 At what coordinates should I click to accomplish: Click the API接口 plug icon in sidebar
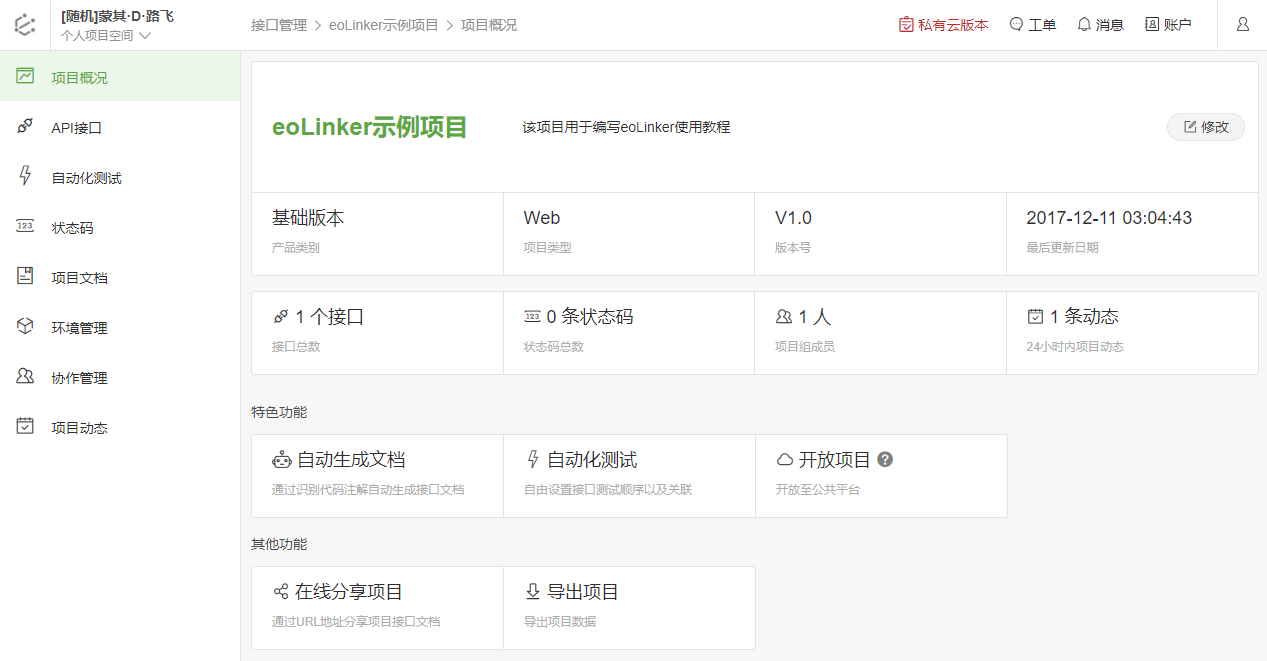coord(25,126)
